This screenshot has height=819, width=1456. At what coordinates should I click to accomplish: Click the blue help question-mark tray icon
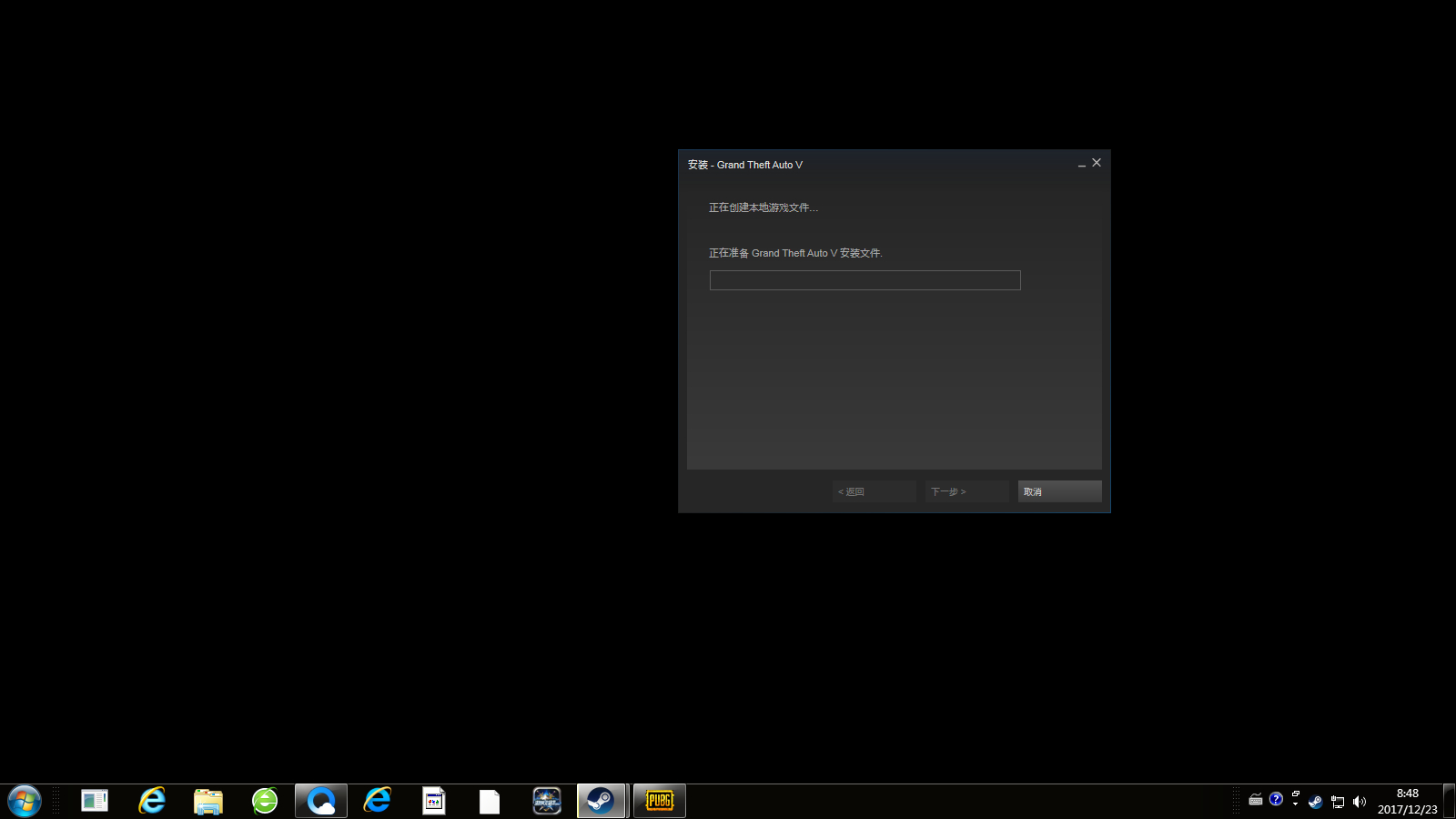coord(1276,799)
